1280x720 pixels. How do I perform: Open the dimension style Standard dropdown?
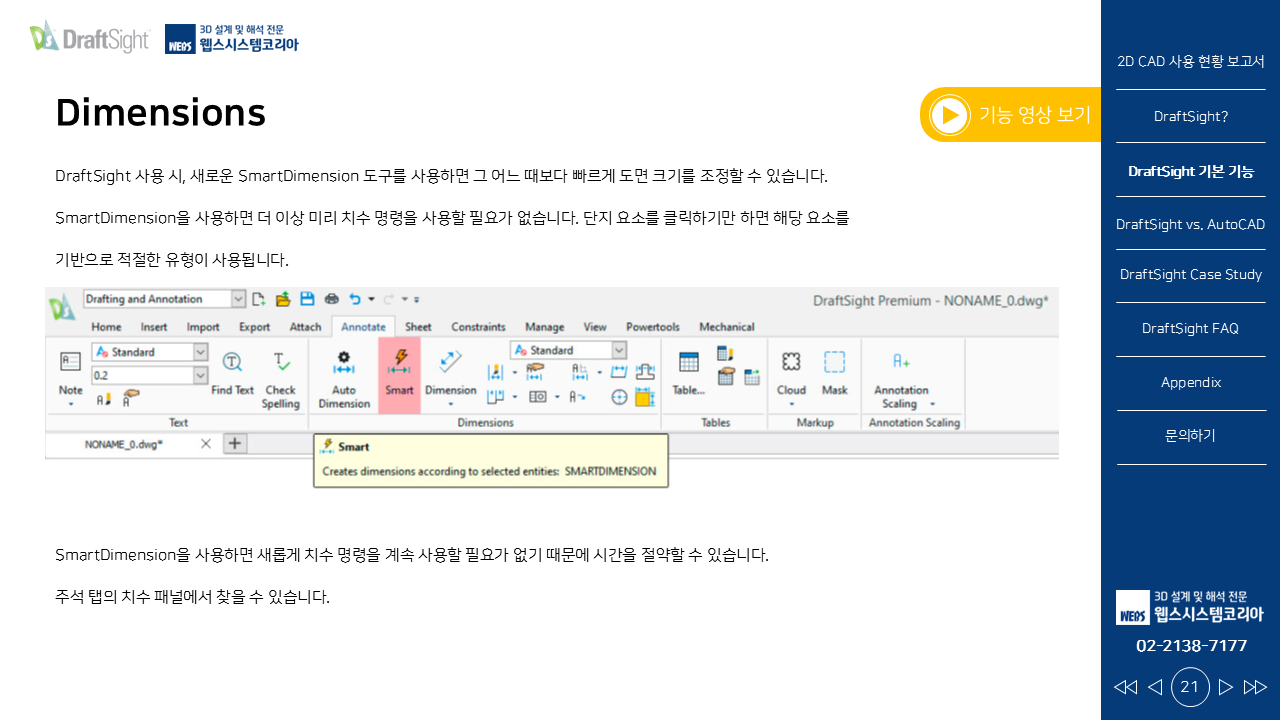[619, 350]
